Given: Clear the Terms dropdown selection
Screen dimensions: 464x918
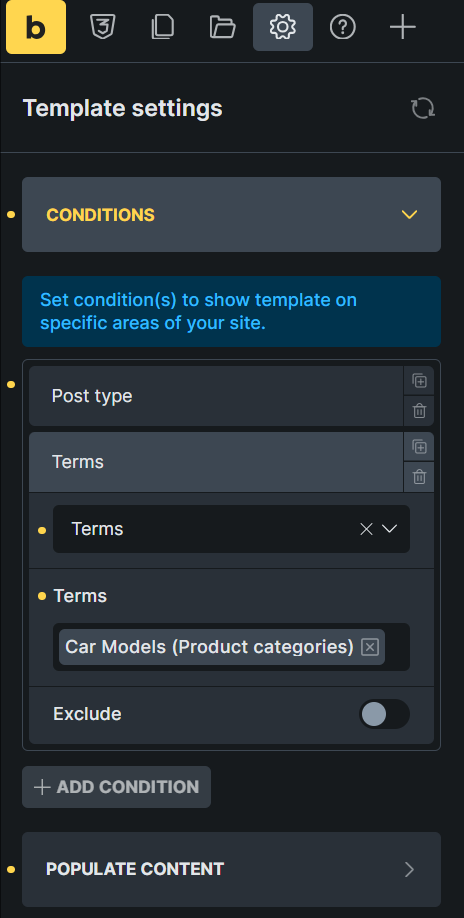Looking at the screenshot, I should [366, 529].
